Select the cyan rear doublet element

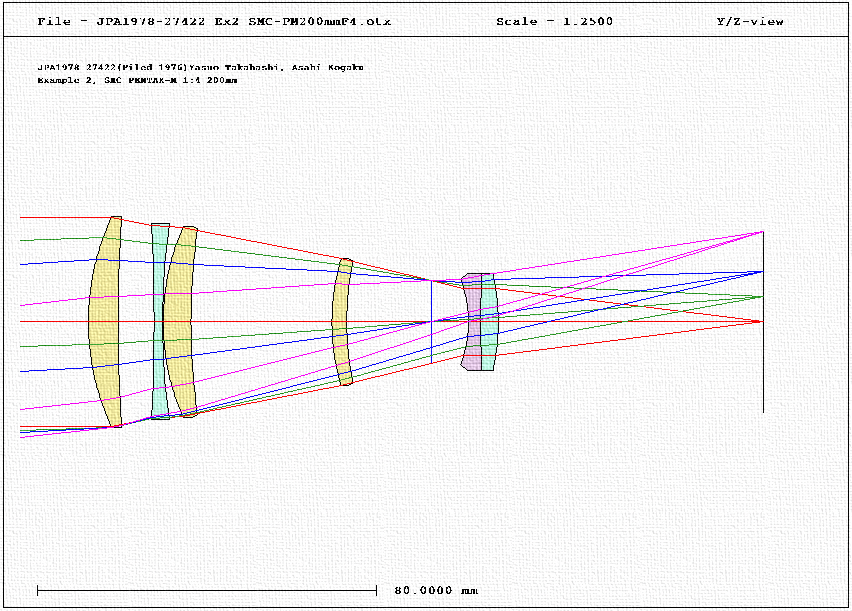pyautogui.click(x=489, y=322)
